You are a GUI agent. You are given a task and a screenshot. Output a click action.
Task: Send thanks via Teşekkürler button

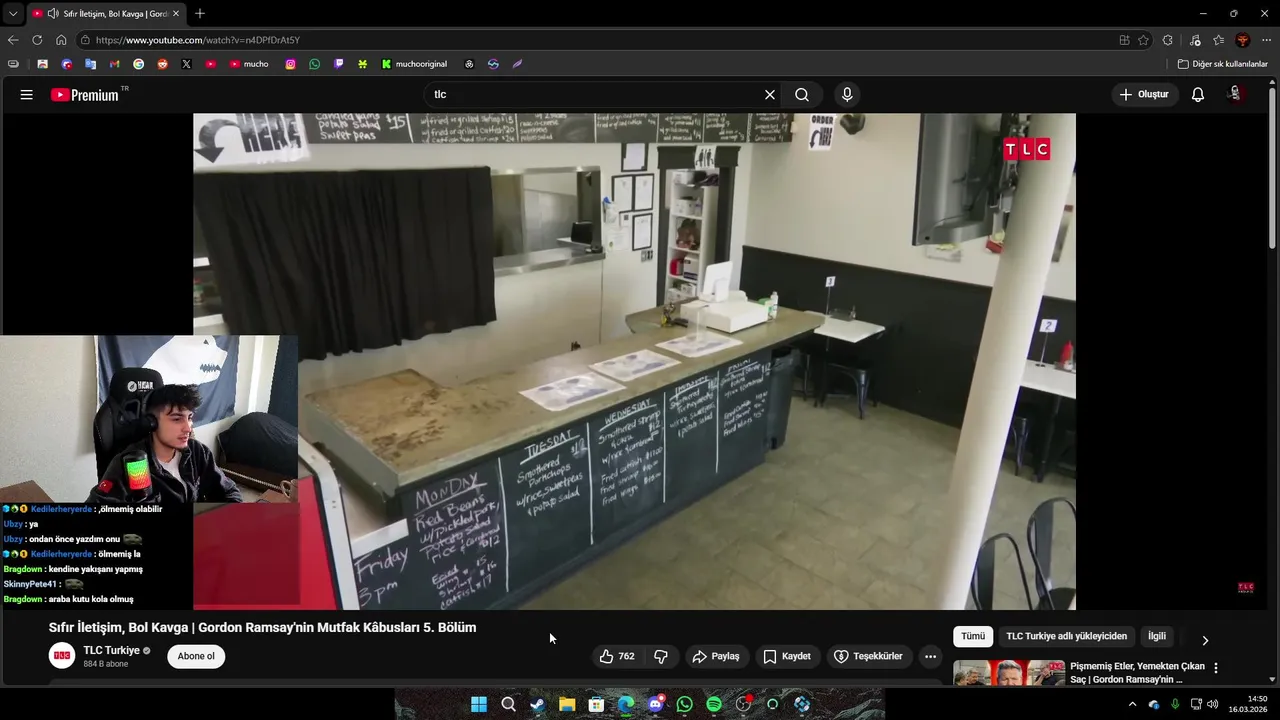(x=868, y=656)
